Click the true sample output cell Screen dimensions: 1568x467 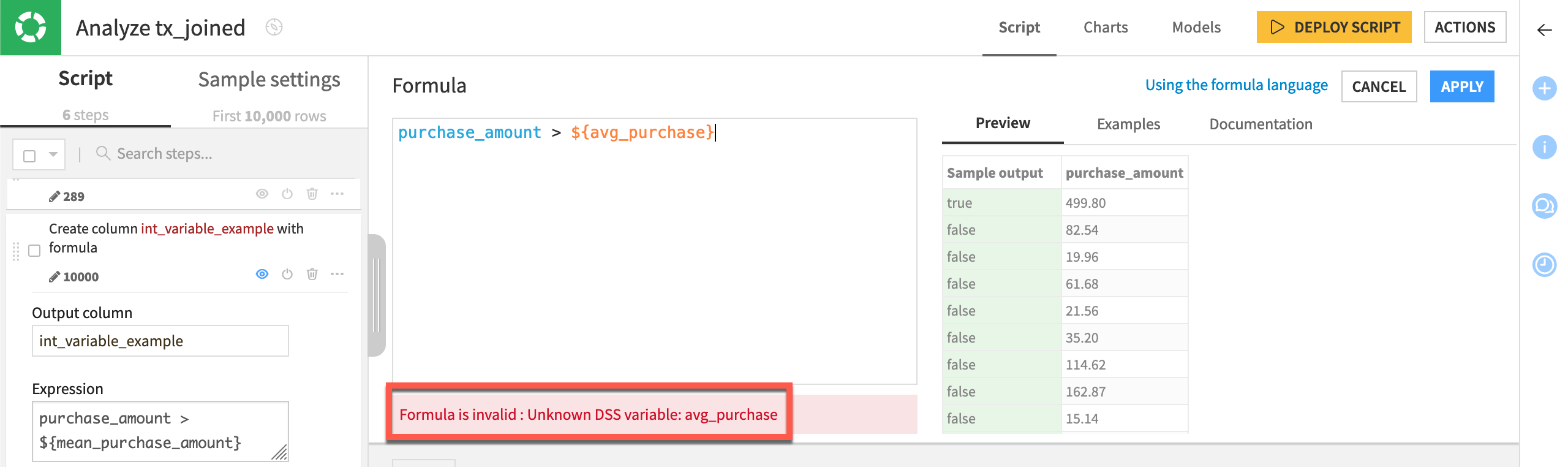click(x=1001, y=203)
